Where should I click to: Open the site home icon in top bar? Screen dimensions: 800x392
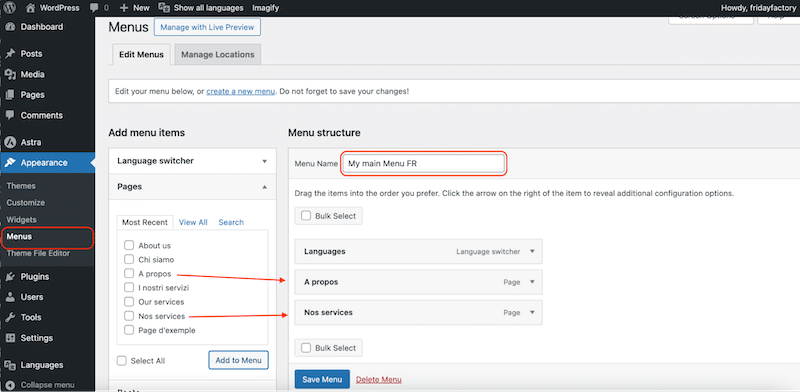[31, 8]
